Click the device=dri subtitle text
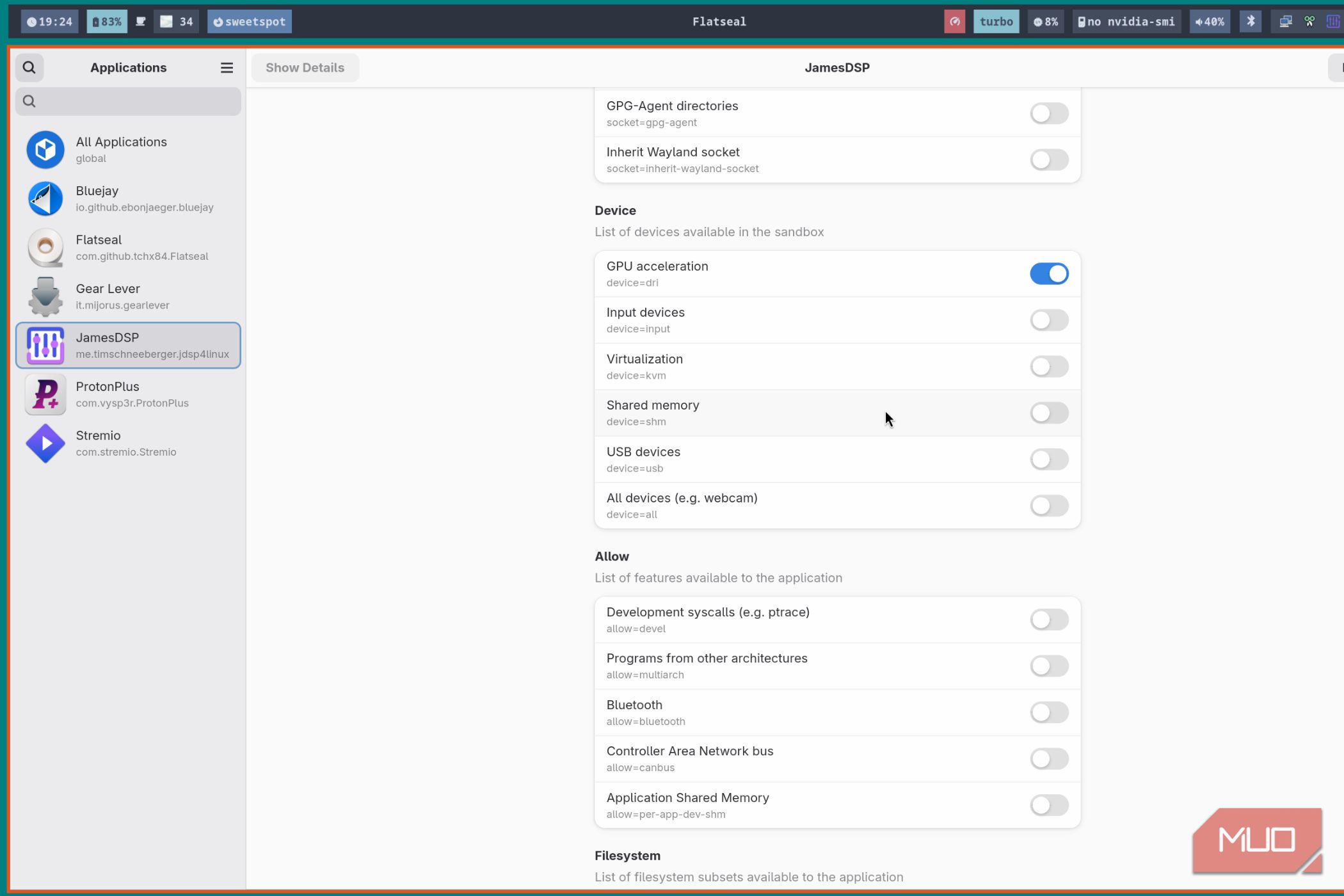This screenshot has height=896, width=1344. pos(632,283)
